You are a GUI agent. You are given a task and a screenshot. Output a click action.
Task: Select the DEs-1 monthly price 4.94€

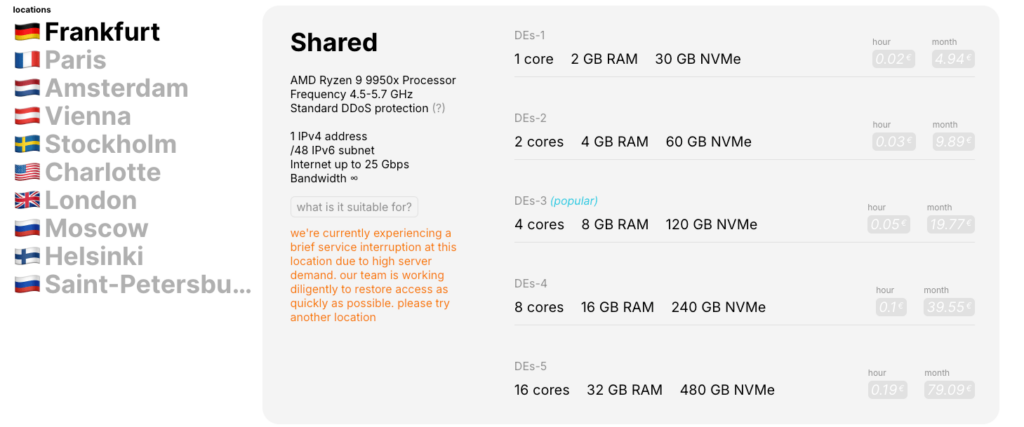coord(953,59)
